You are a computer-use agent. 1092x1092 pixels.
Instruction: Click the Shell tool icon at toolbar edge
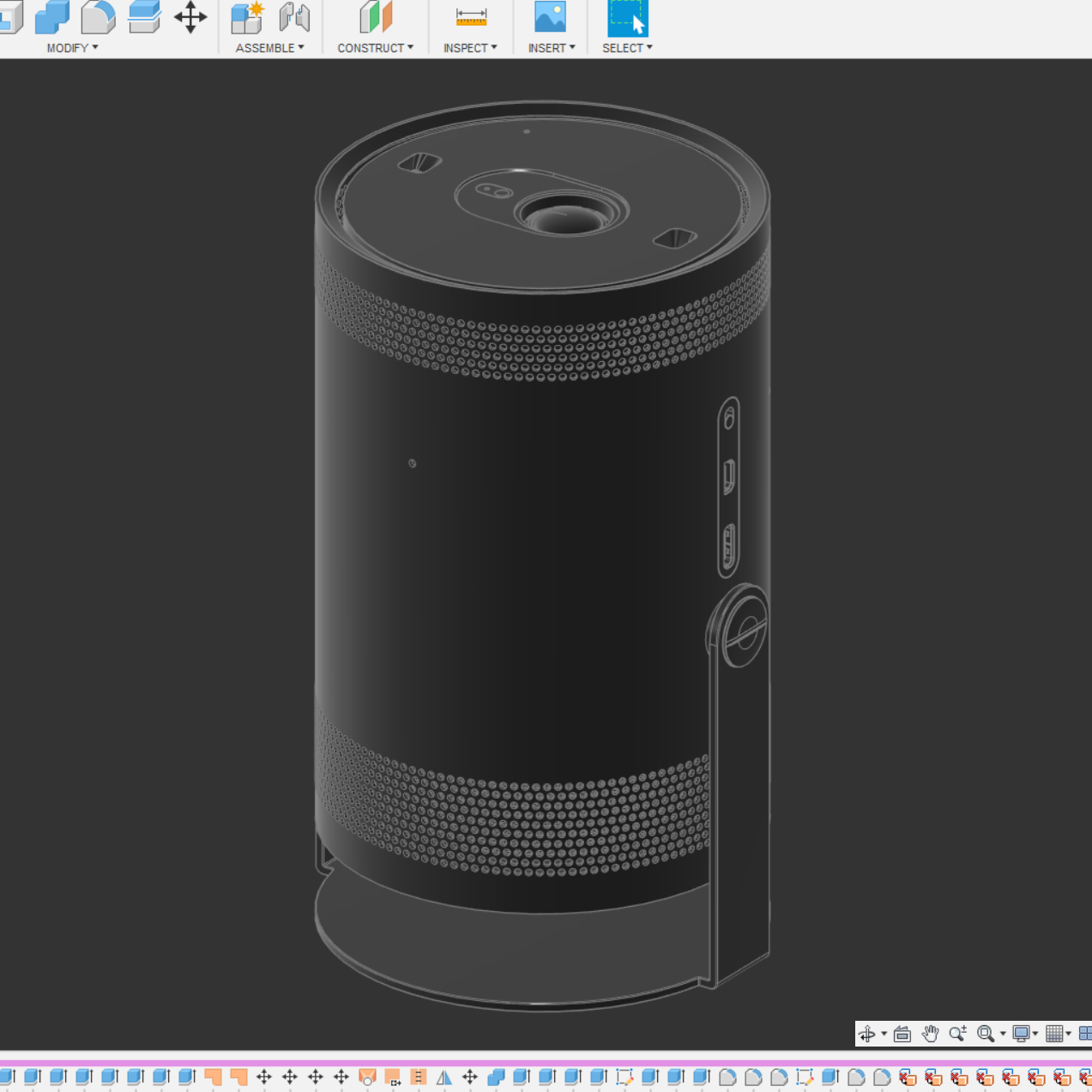[10, 17]
